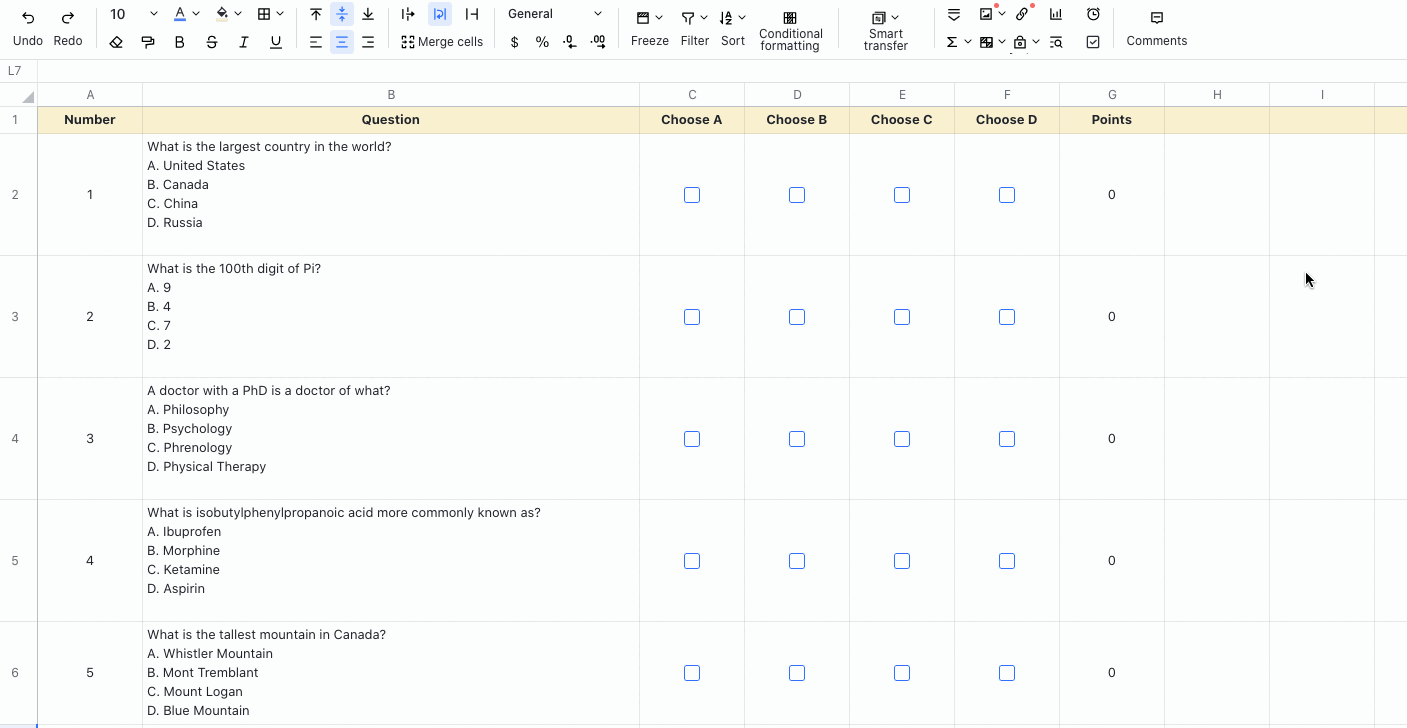Toggle text wrap for cells
Screen dimensions: 1407x728
click(x=440, y=13)
